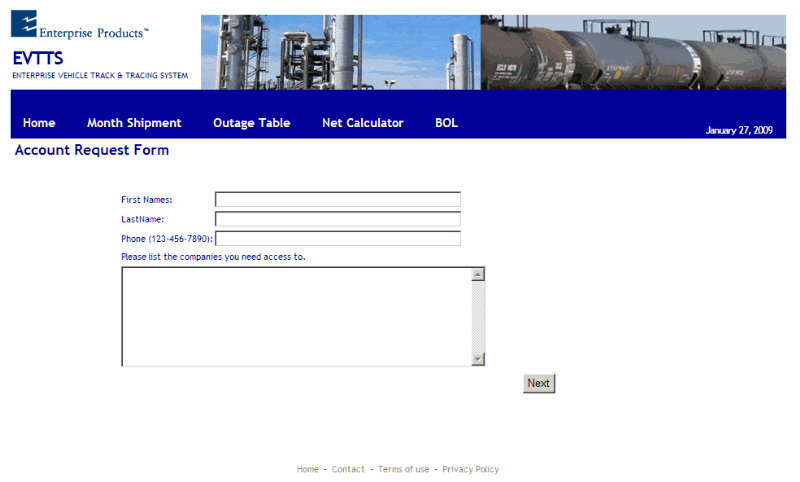Click the Enterprise Products logo icon
The height and width of the screenshot is (482, 800).
pyautogui.click(x=24, y=24)
